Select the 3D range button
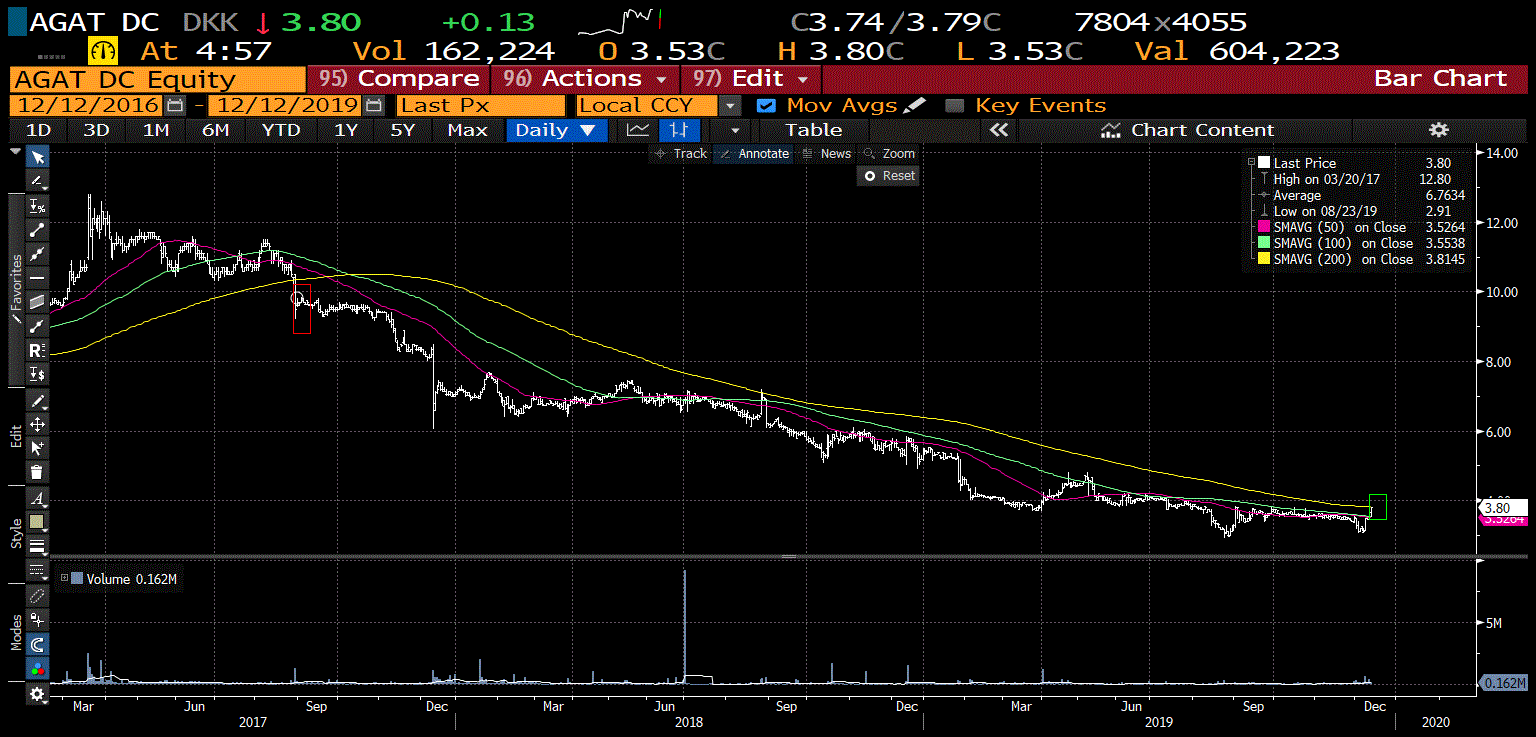This screenshot has width=1536, height=737. (96, 130)
